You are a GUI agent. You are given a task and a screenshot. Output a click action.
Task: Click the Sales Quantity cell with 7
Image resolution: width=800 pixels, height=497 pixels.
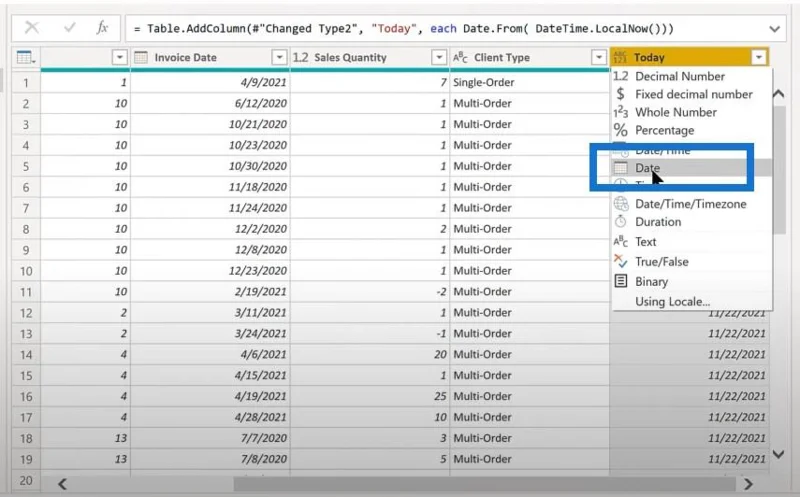(x=369, y=83)
